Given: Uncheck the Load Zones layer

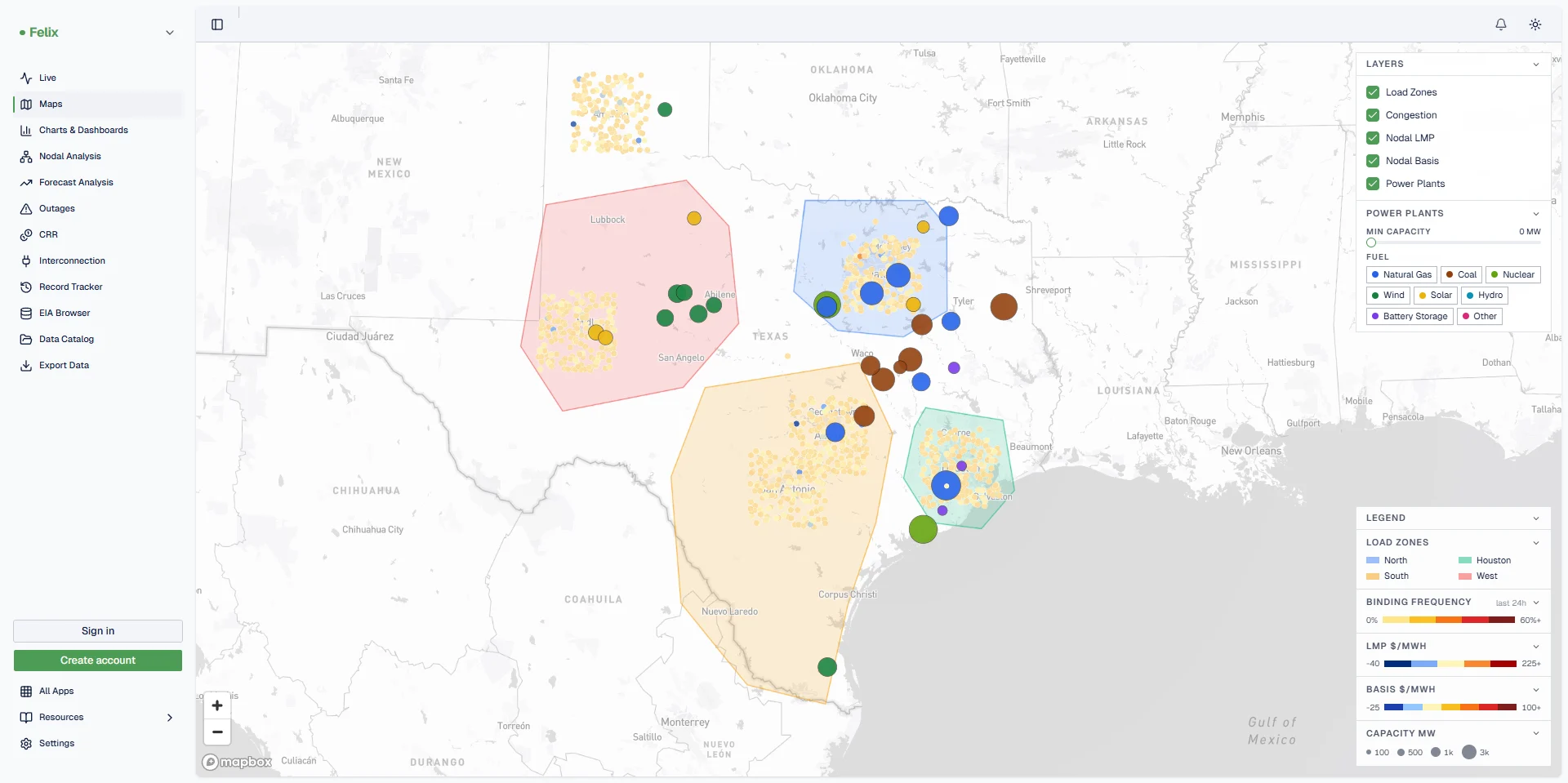Looking at the screenshot, I should coord(1373,92).
